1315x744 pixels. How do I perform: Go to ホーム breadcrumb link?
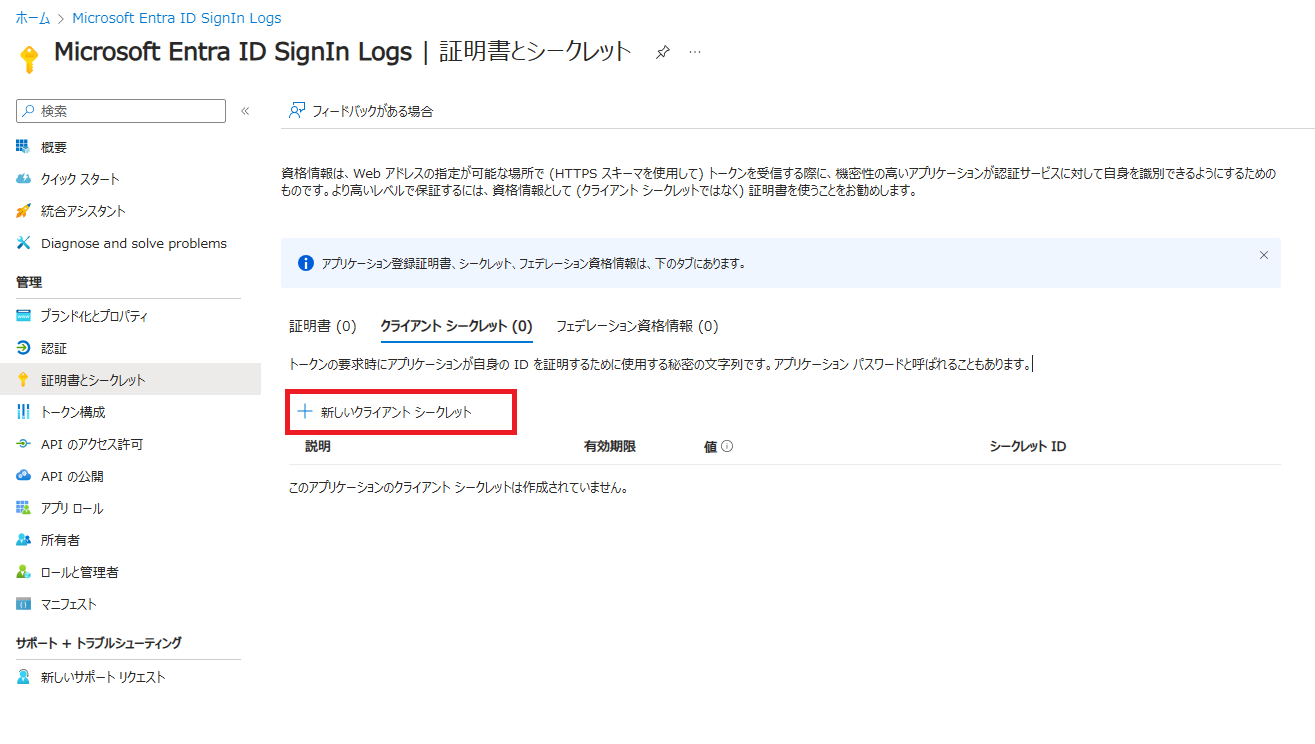(x=33, y=18)
